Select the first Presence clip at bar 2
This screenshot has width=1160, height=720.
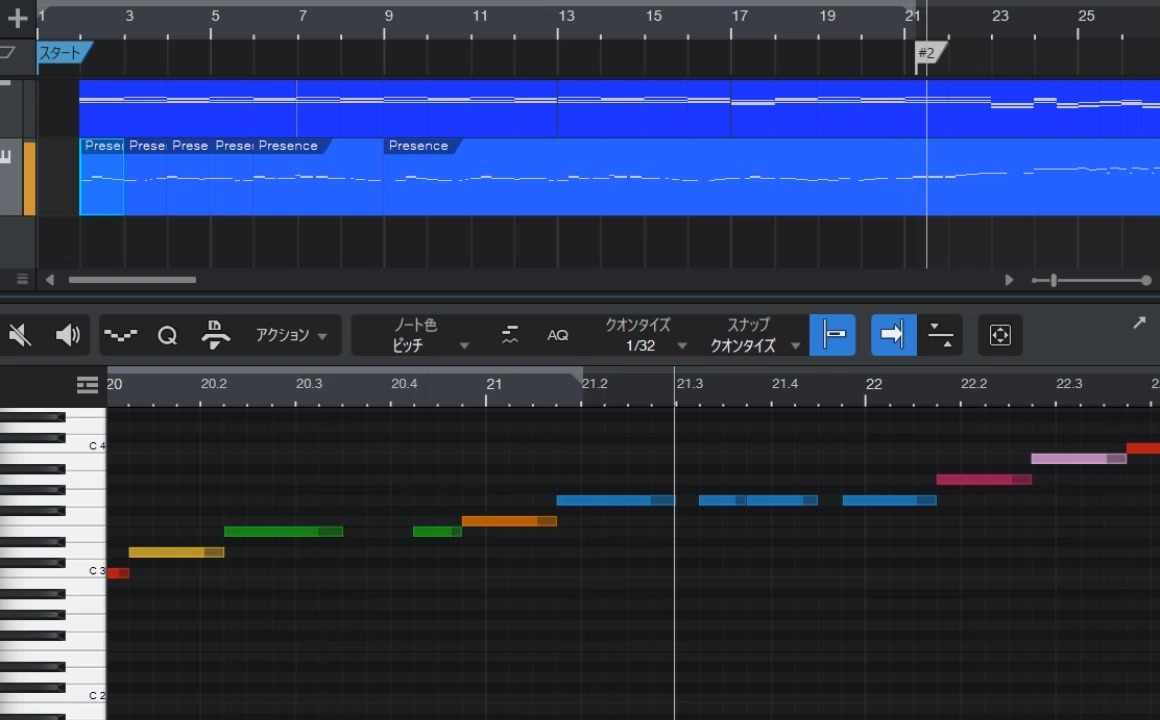(102, 177)
